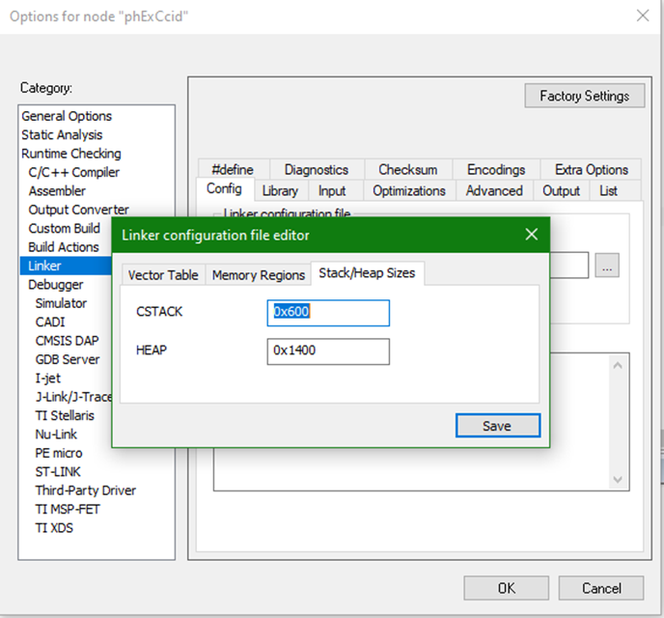Select PE micro debugger driver
The height and width of the screenshot is (618, 664).
tap(58, 453)
